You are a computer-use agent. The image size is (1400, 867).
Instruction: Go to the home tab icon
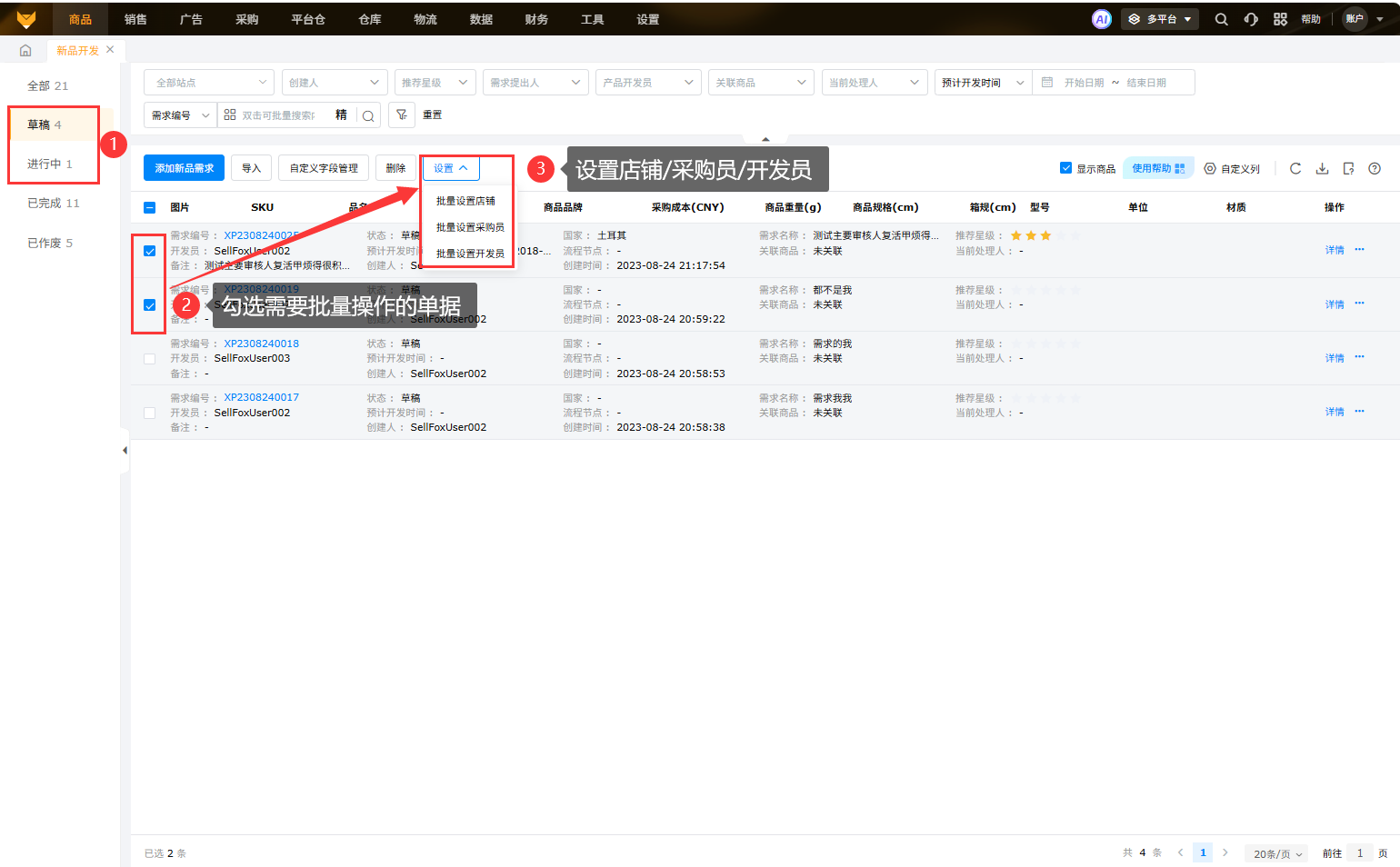click(x=25, y=51)
